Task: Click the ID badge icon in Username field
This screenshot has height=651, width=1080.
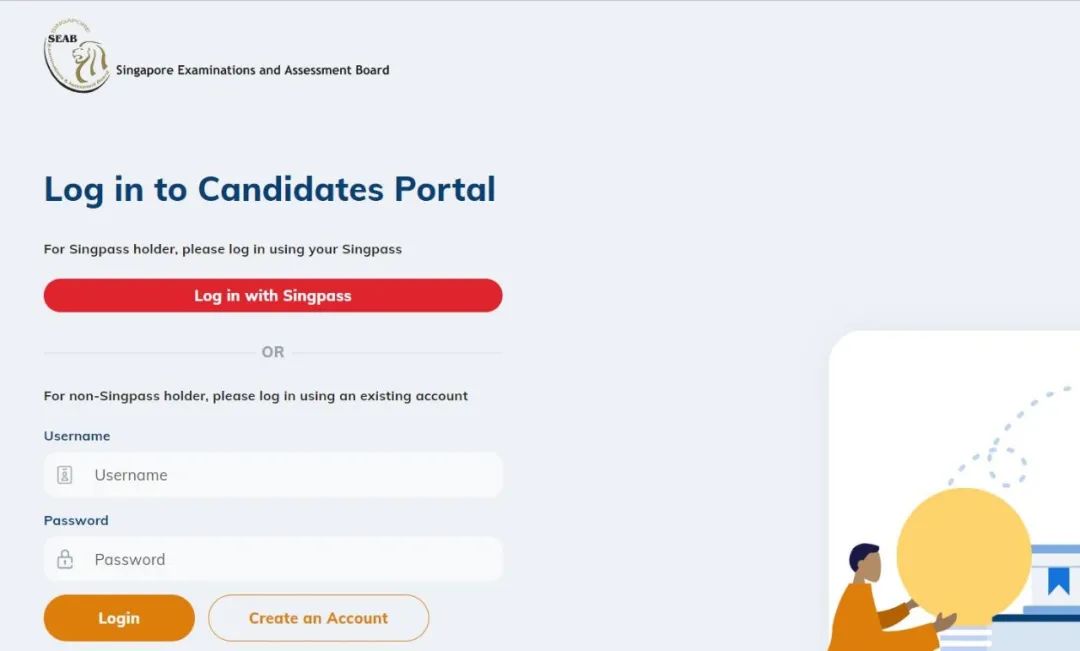Action: [x=65, y=475]
